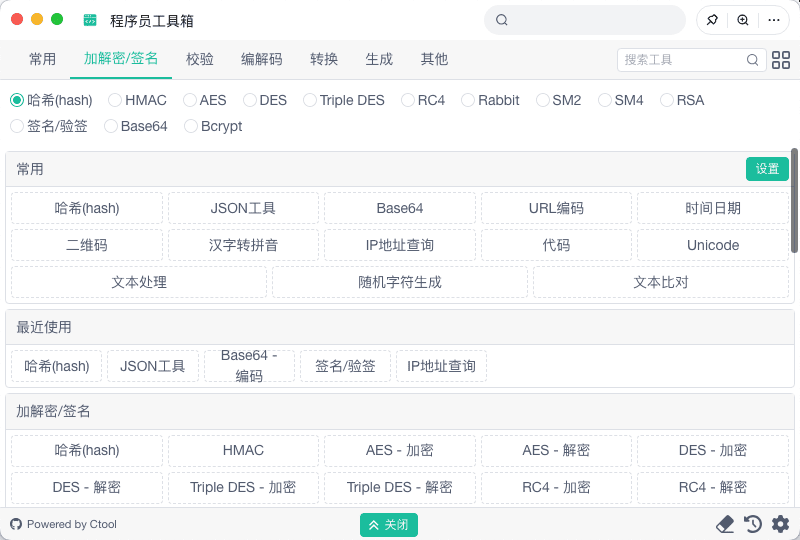800x540 pixels.
Task: Open the Powered by Ctool link
Action: click(x=64, y=525)
